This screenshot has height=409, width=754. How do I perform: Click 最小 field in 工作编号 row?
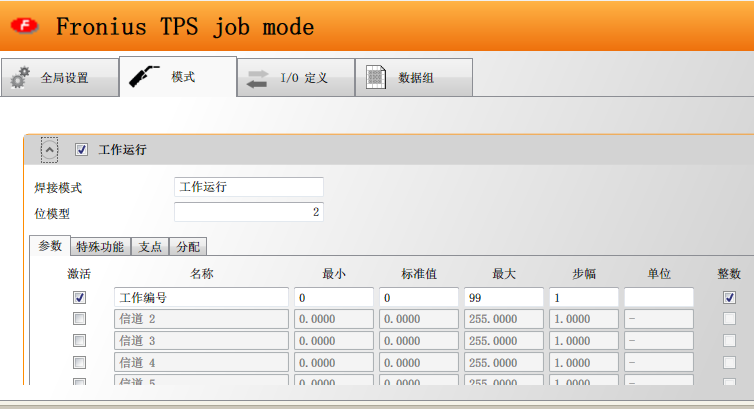(334, 297)
